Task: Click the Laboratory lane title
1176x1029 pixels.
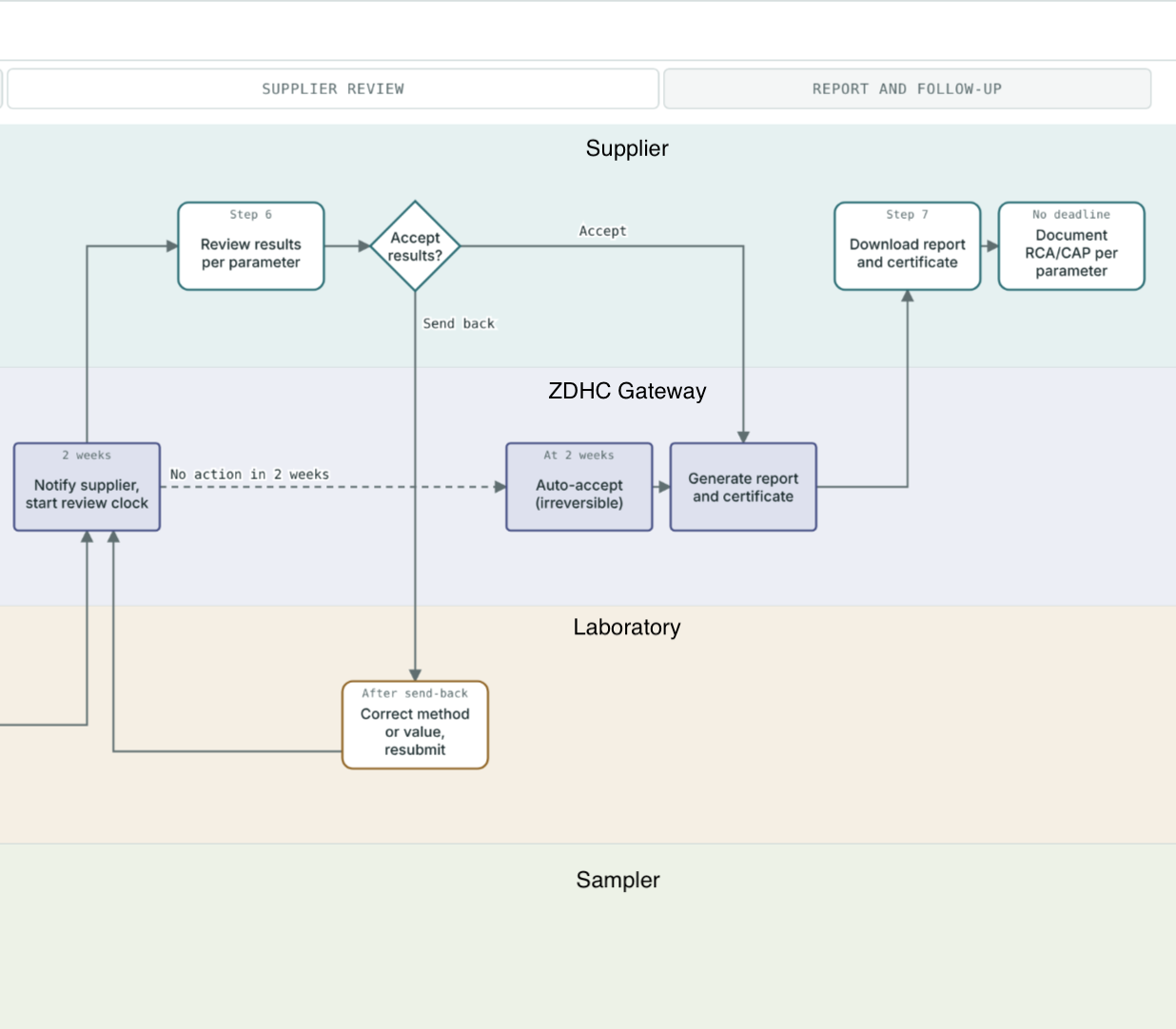Action: tap(627, 628)
